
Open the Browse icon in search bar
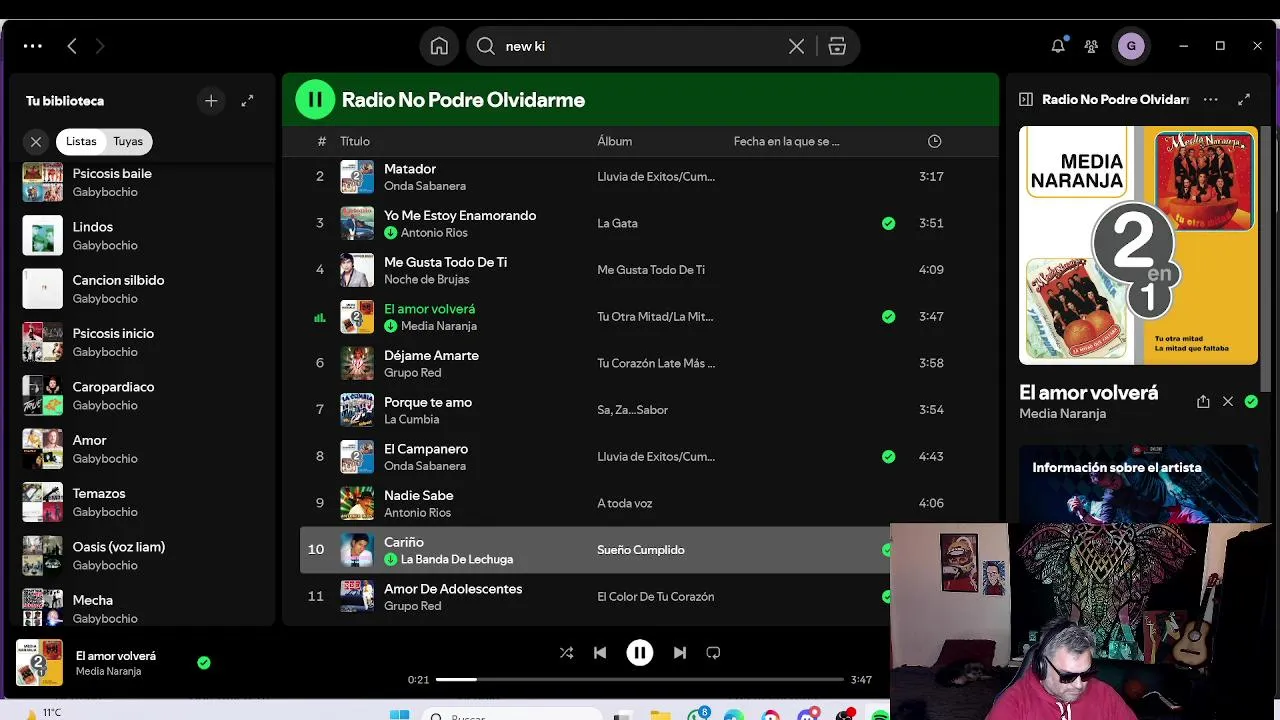[837, 46]
